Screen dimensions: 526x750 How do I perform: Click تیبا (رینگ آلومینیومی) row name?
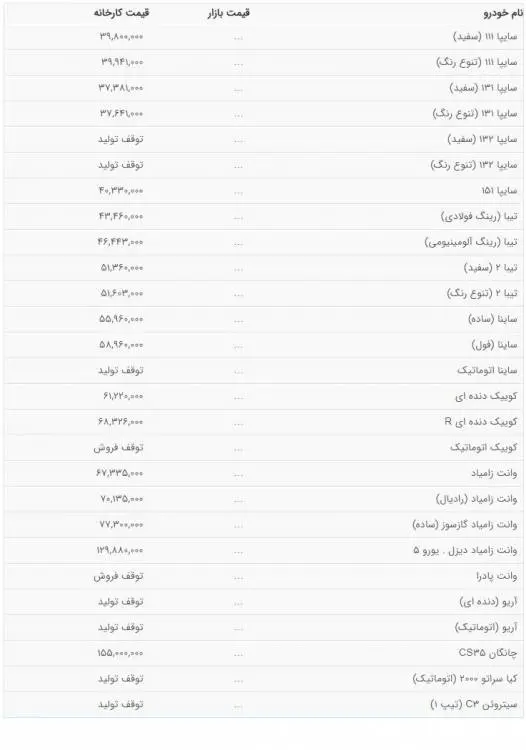[x=471, y=242]
